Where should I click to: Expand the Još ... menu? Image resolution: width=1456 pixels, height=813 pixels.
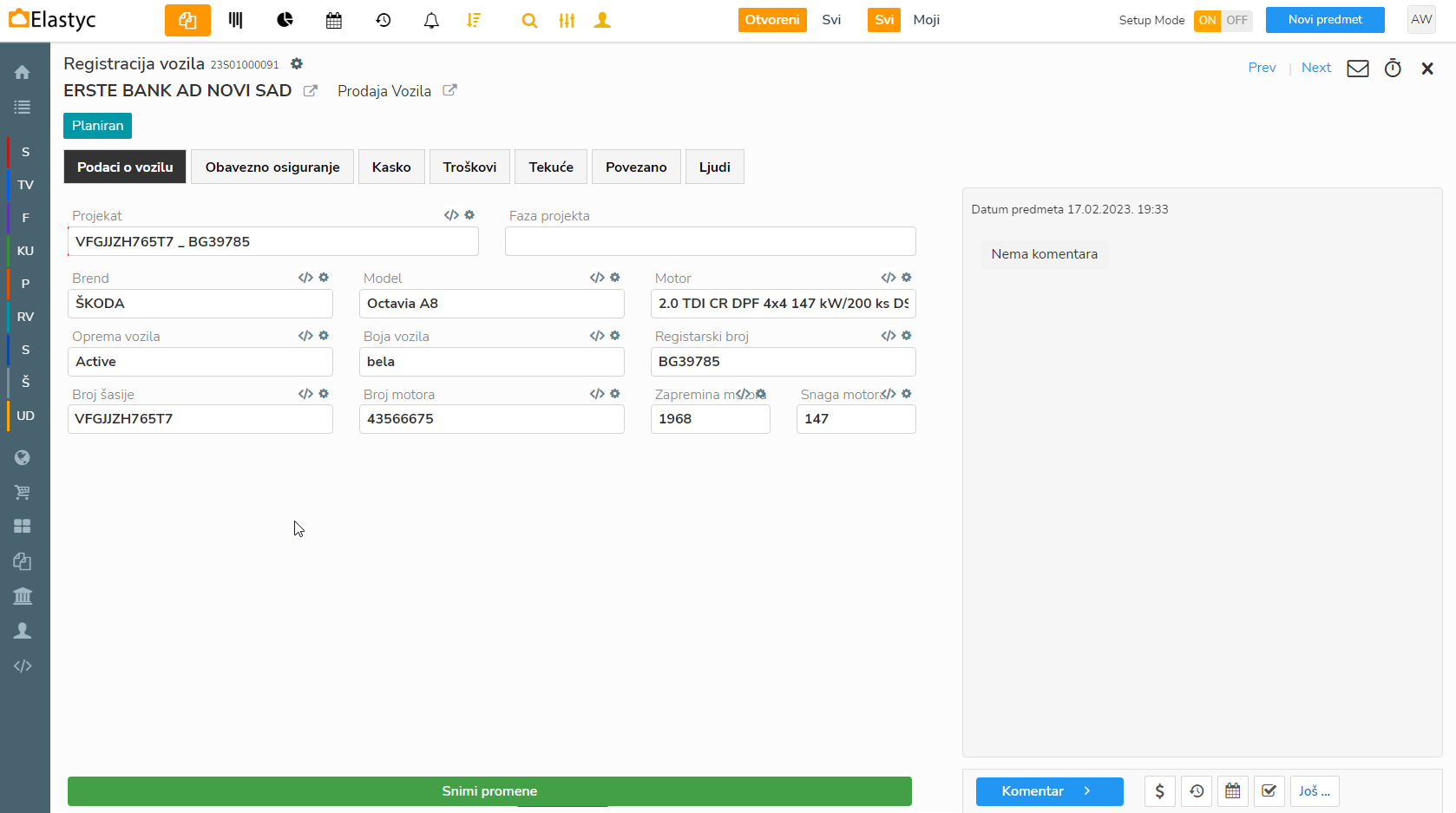click(x=1314, y=791)
